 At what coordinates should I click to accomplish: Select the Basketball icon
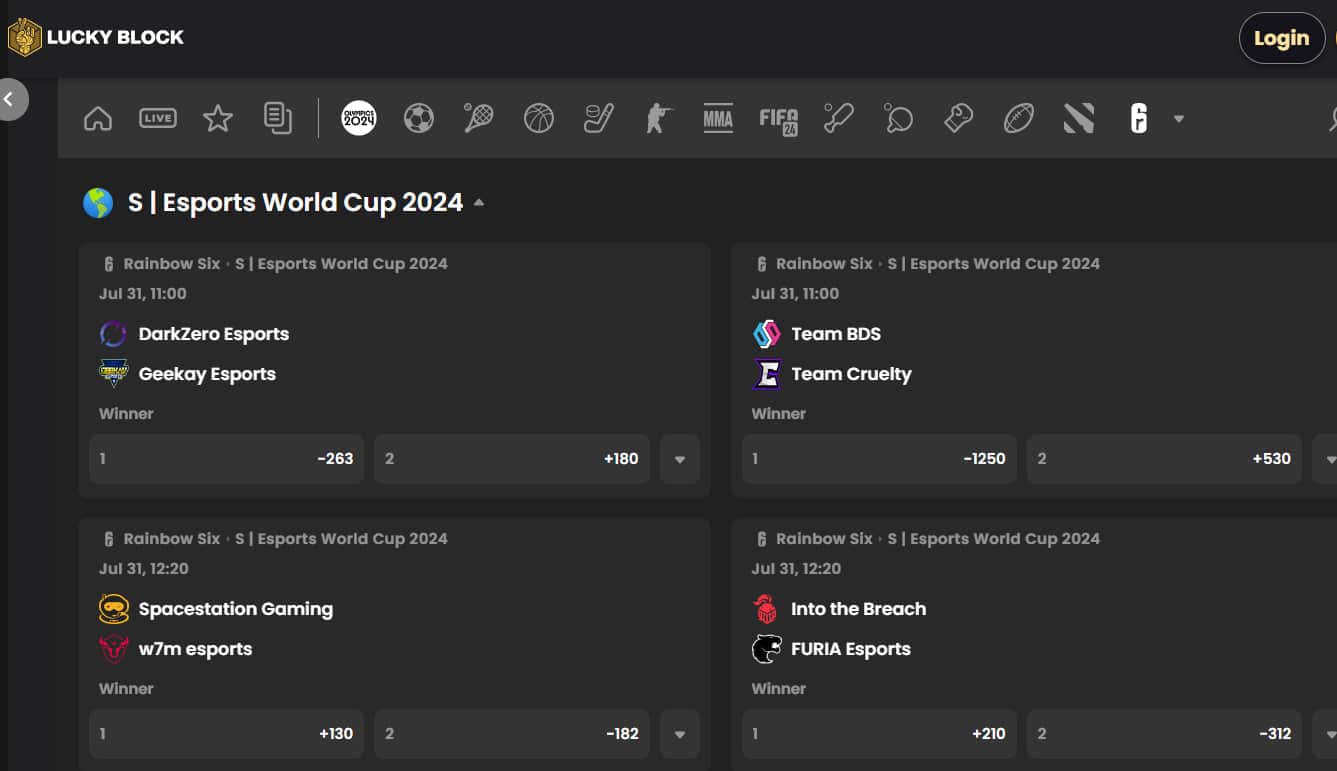(539, 119)
